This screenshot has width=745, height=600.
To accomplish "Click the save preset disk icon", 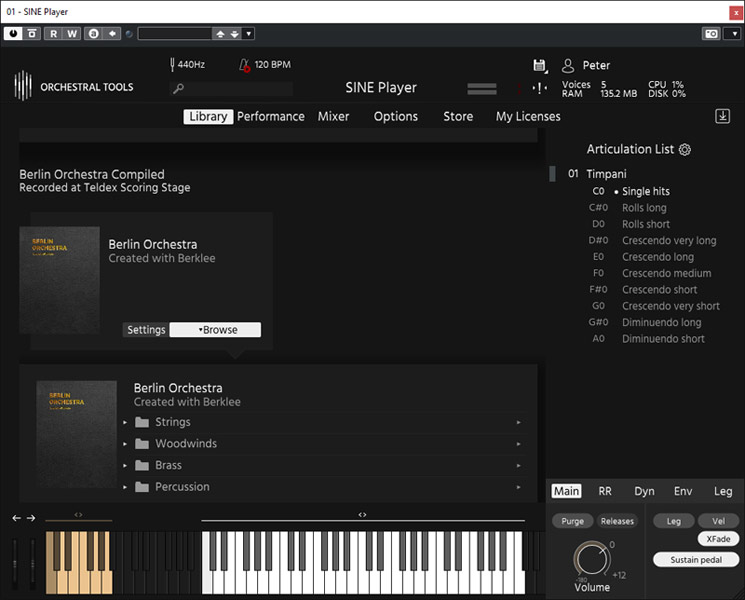I will 540,66.
